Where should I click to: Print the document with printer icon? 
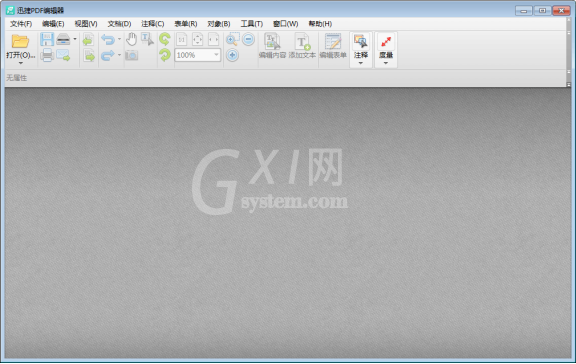coord(47,55)
